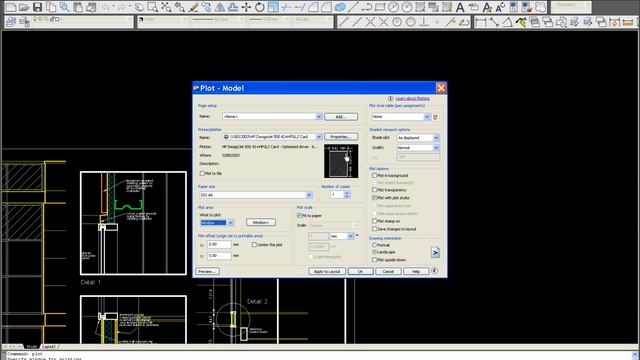Increase number of copies with spinner
The height and width of the screenshot is (360, 640).
347,193
